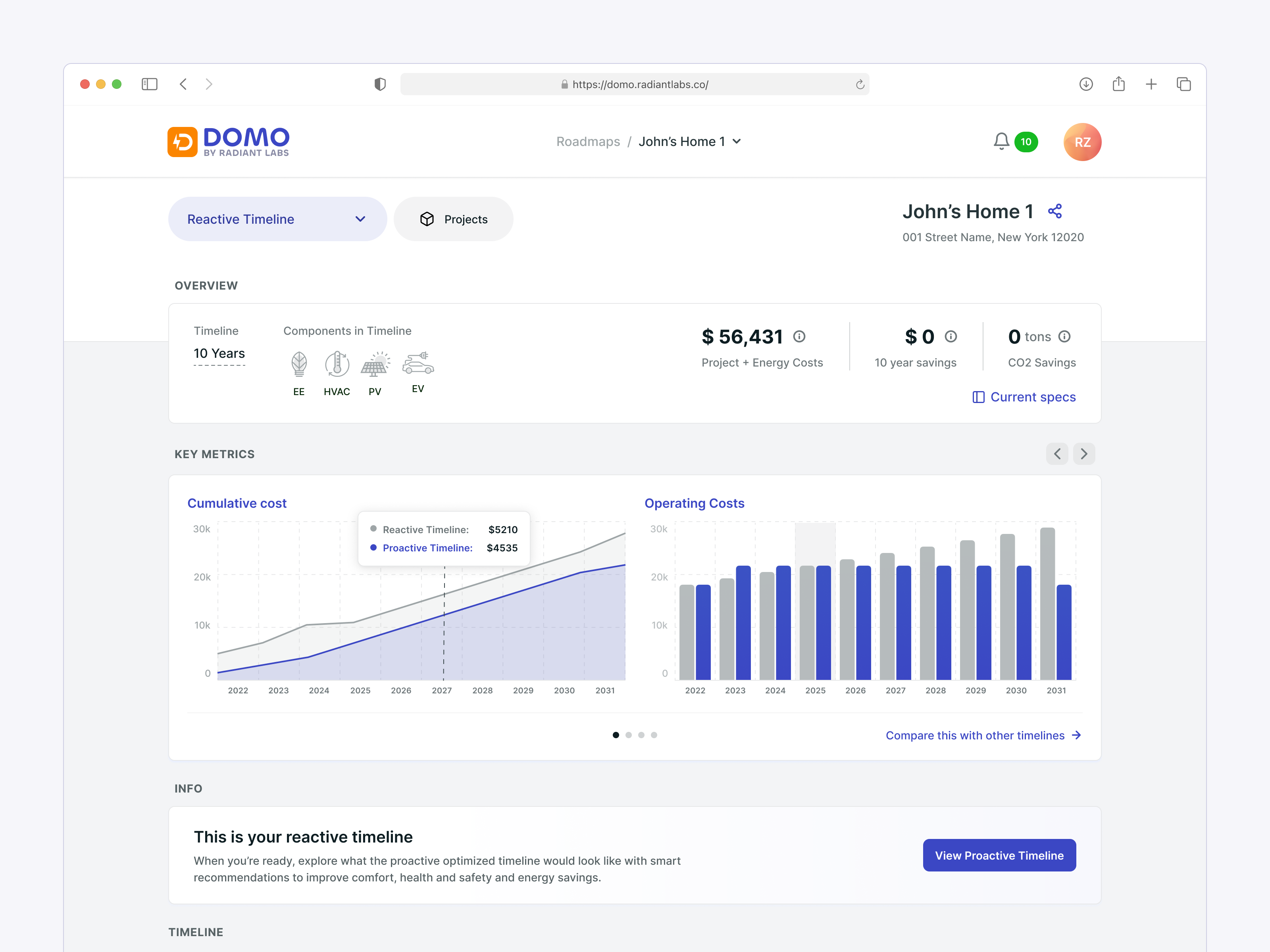Share John's Home 1 using the share icon
Screen dimensions: 1270x952
pos(1055,211)
